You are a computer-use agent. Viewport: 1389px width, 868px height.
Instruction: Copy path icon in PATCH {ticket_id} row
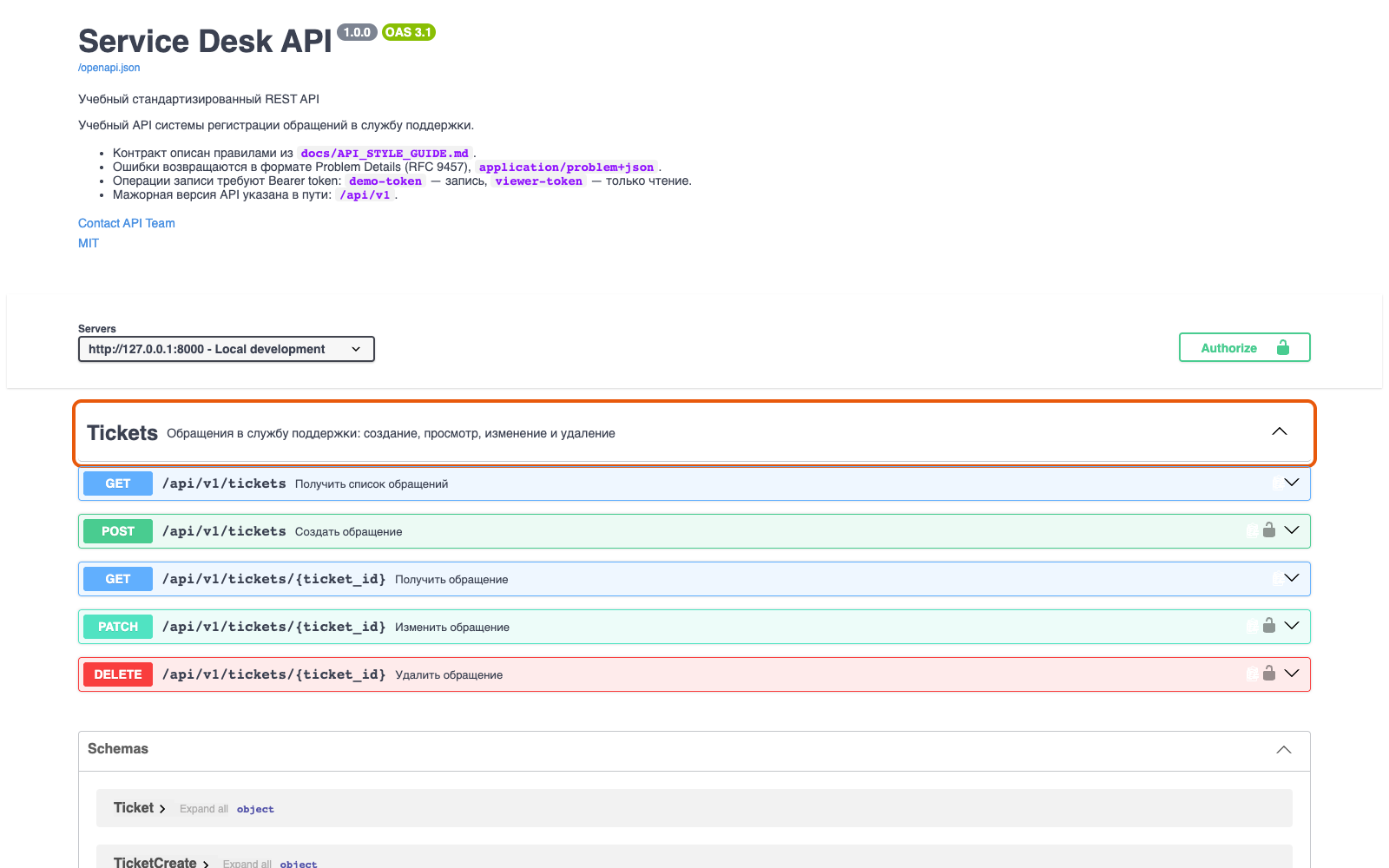(1253, 626)
